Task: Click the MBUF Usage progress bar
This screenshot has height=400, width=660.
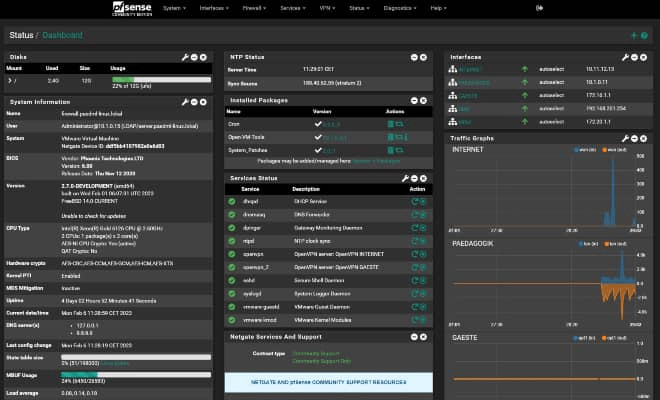Action: point(136,375)
